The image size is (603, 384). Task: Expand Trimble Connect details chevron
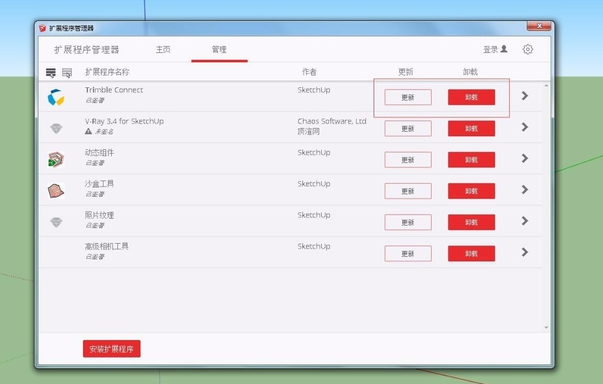525,96
